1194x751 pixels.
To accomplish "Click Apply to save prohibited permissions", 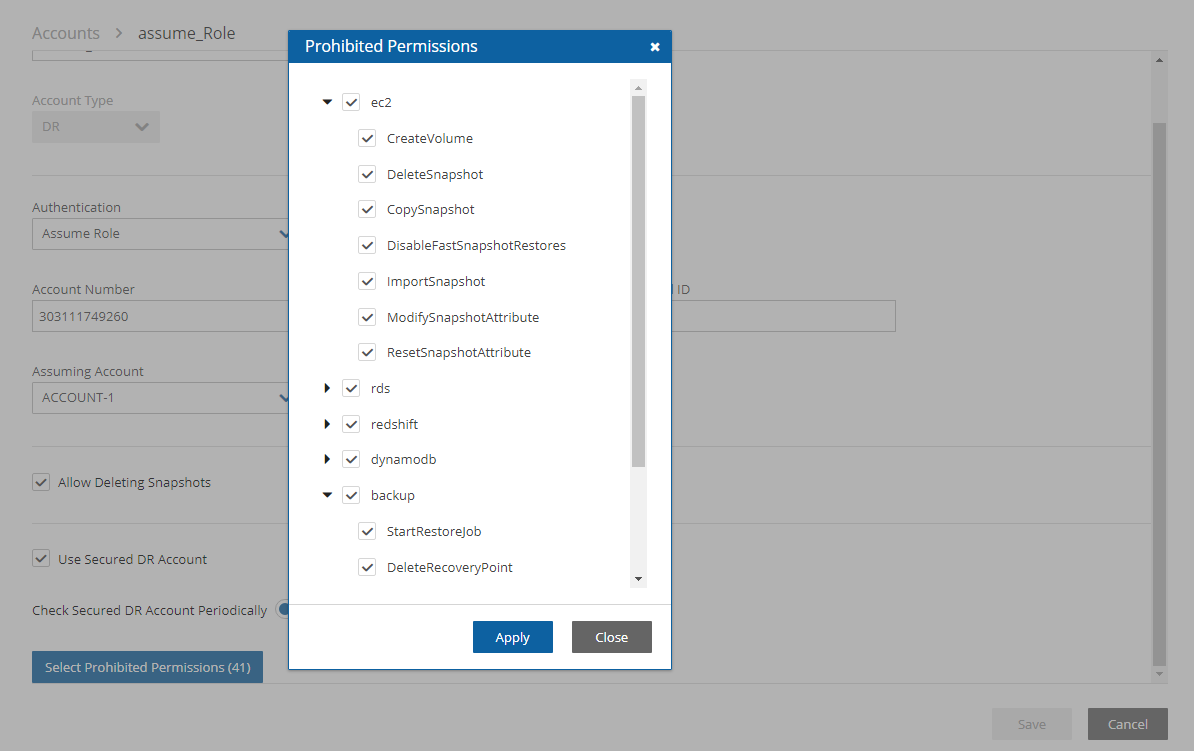I will click(x=512, y=637).
